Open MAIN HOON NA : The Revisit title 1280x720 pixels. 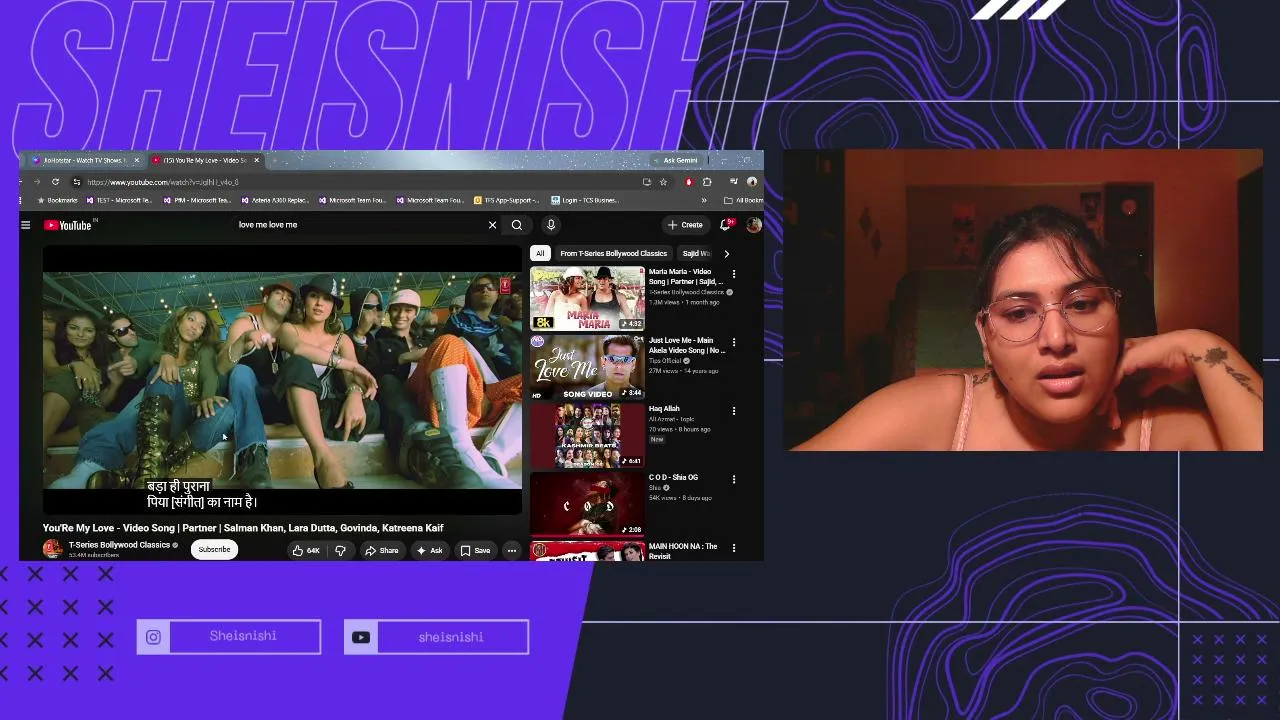(x=683, y=551)
